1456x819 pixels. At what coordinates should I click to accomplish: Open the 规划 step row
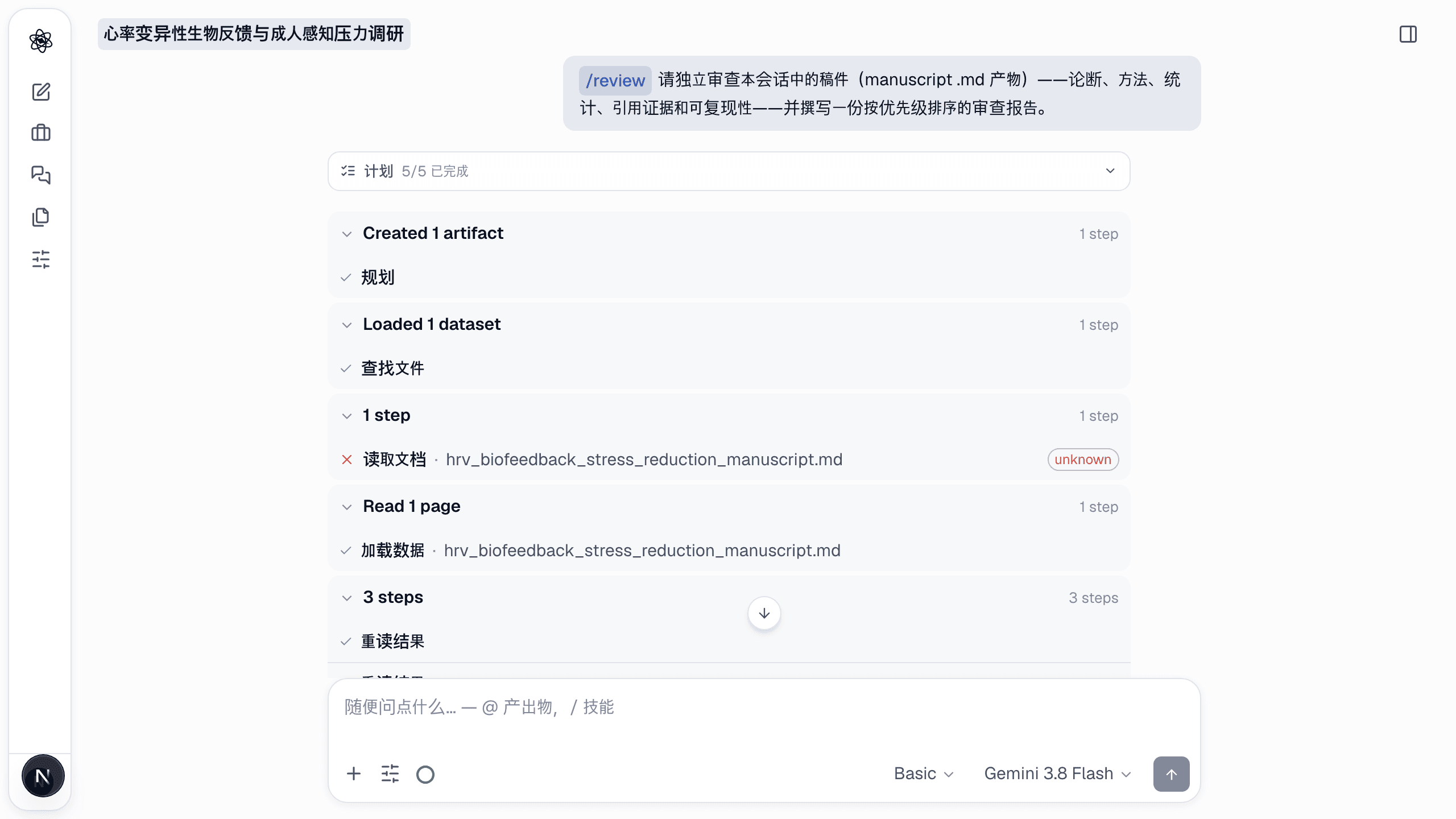click(x=729, y=278)
